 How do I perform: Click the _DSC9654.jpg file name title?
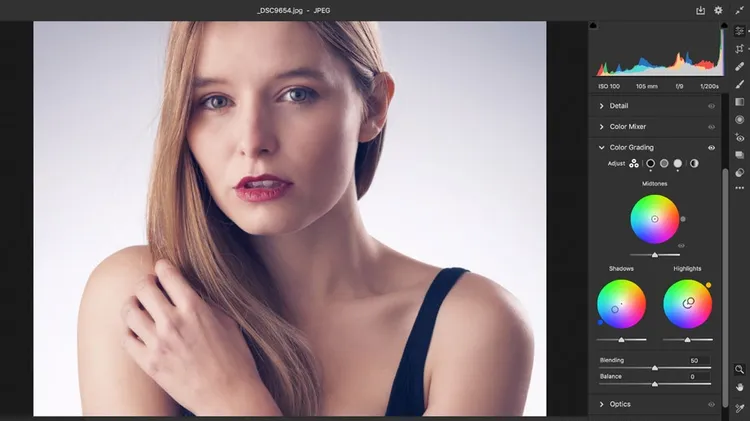pos(280,11)
